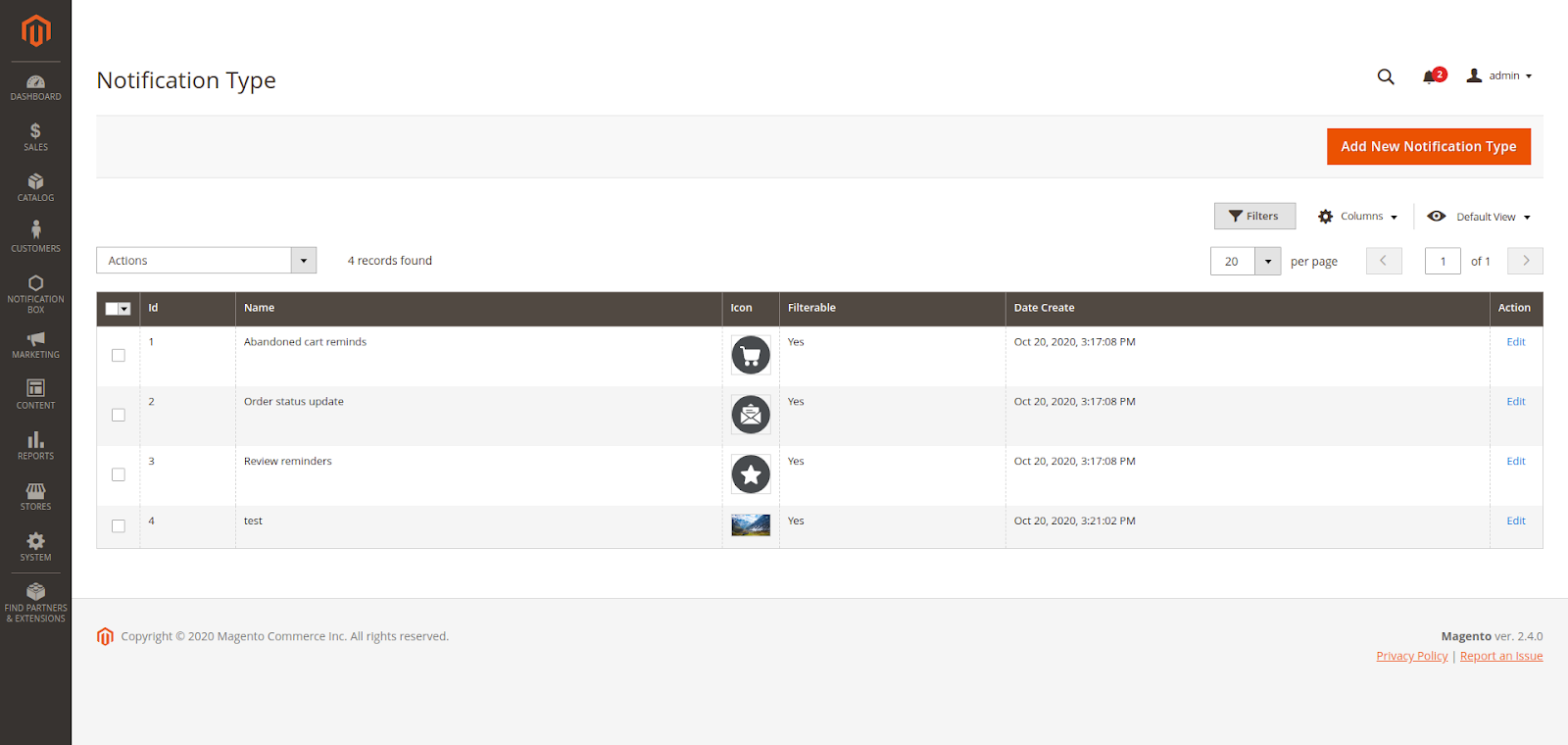The width and height of the screenshot is (1568, 745).
Task: Click the shopping cart icon for Abandoned cart reminds
Action: tap(751, 355)
